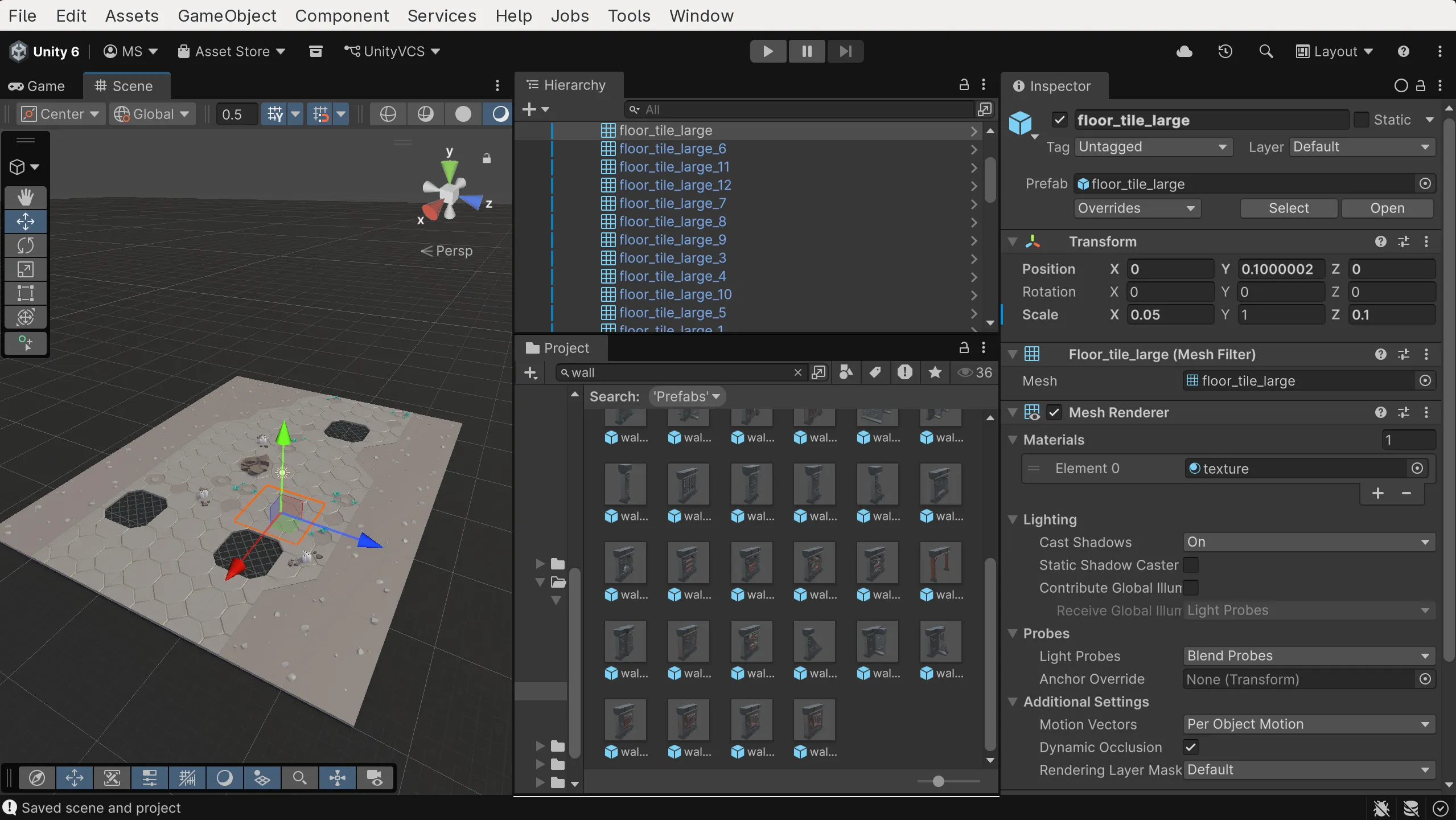Open the Cast Shadows dropdown
The width and height of the screenshot is (1456, 820).
(1308, 542)
